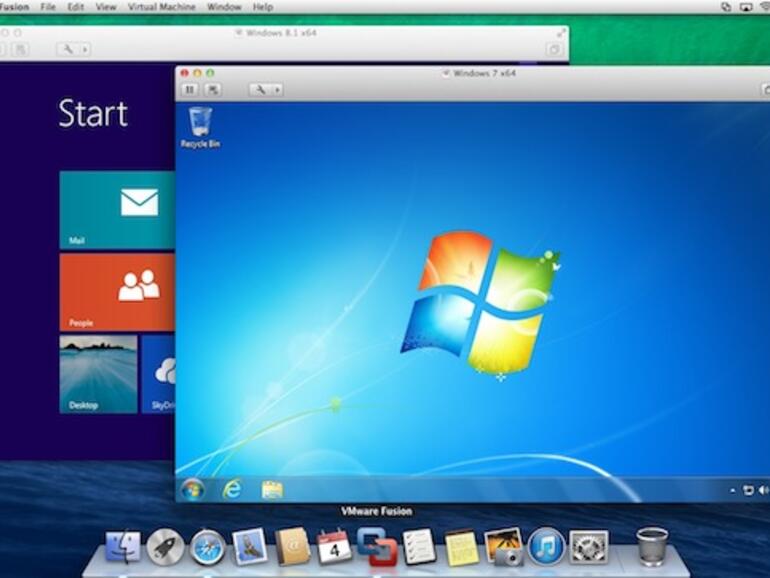Image resolution: width=770 pixels, height=578 pixels.
Task: Open the Window menu
Action: [224, 7]
